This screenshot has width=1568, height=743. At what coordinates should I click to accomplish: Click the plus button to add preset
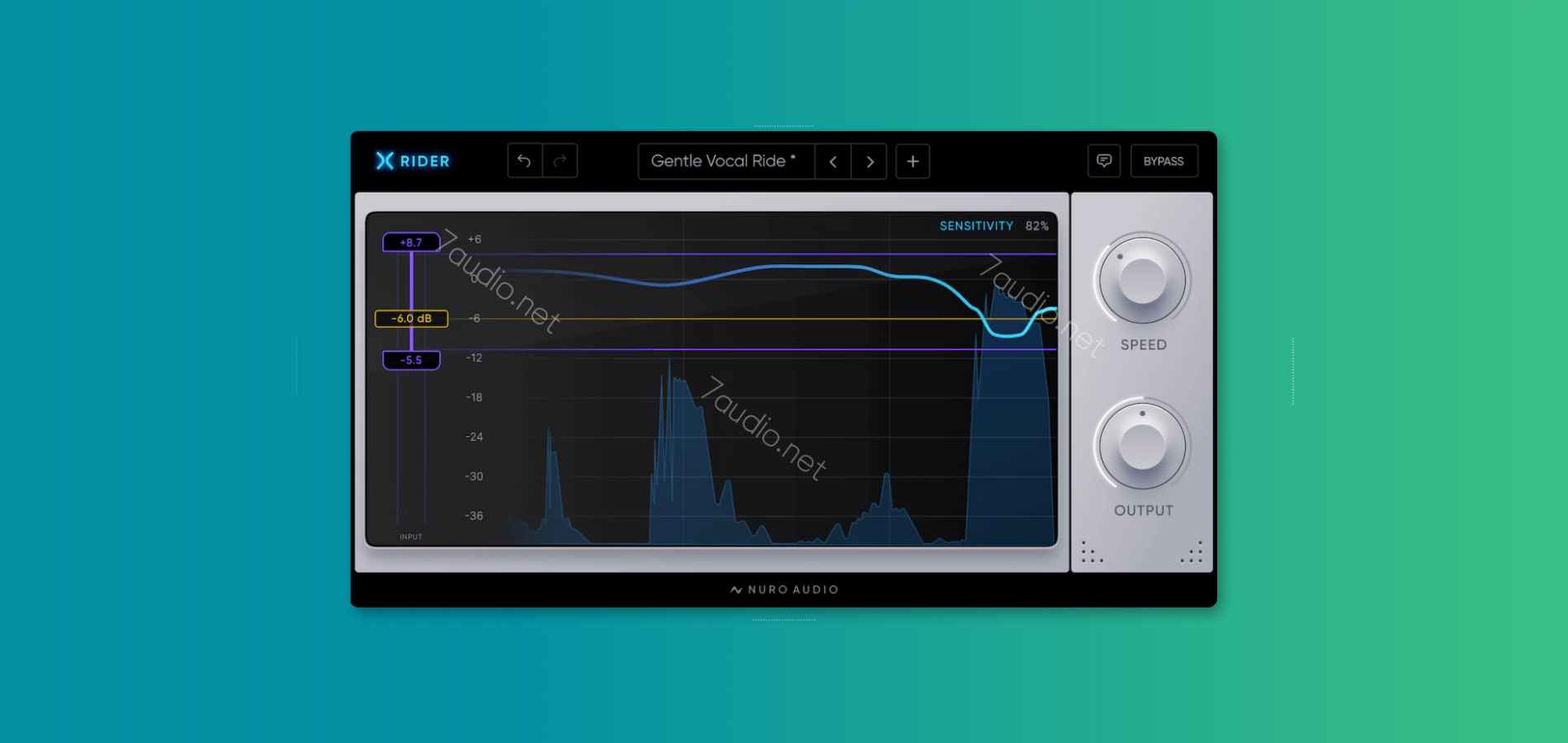913,162
